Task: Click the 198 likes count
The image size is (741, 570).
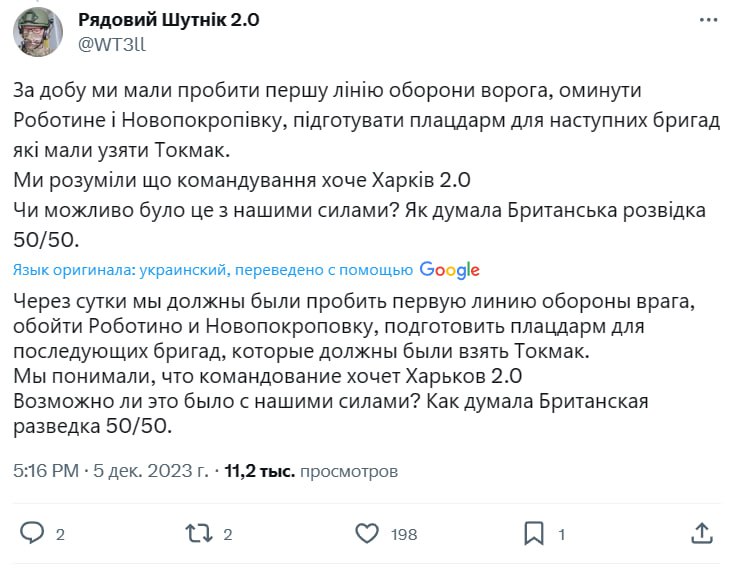Action: point(404,534)
